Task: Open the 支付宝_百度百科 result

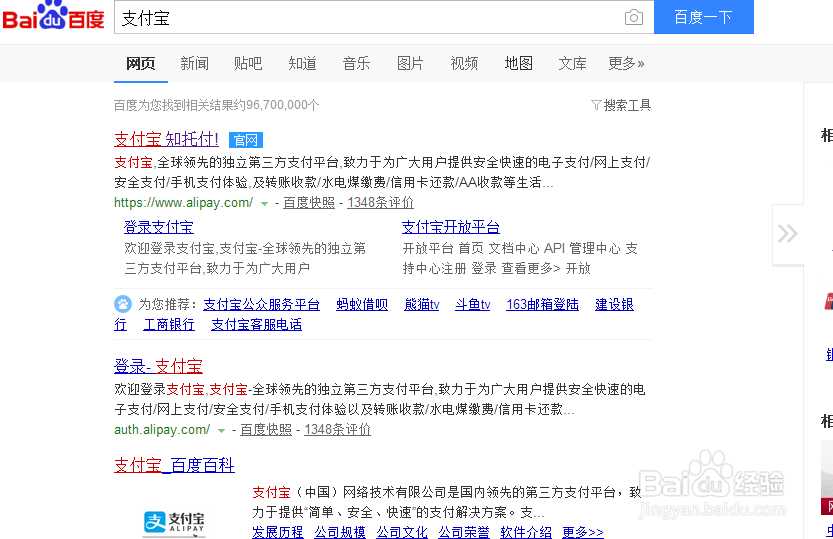Action: click(174, 465)
